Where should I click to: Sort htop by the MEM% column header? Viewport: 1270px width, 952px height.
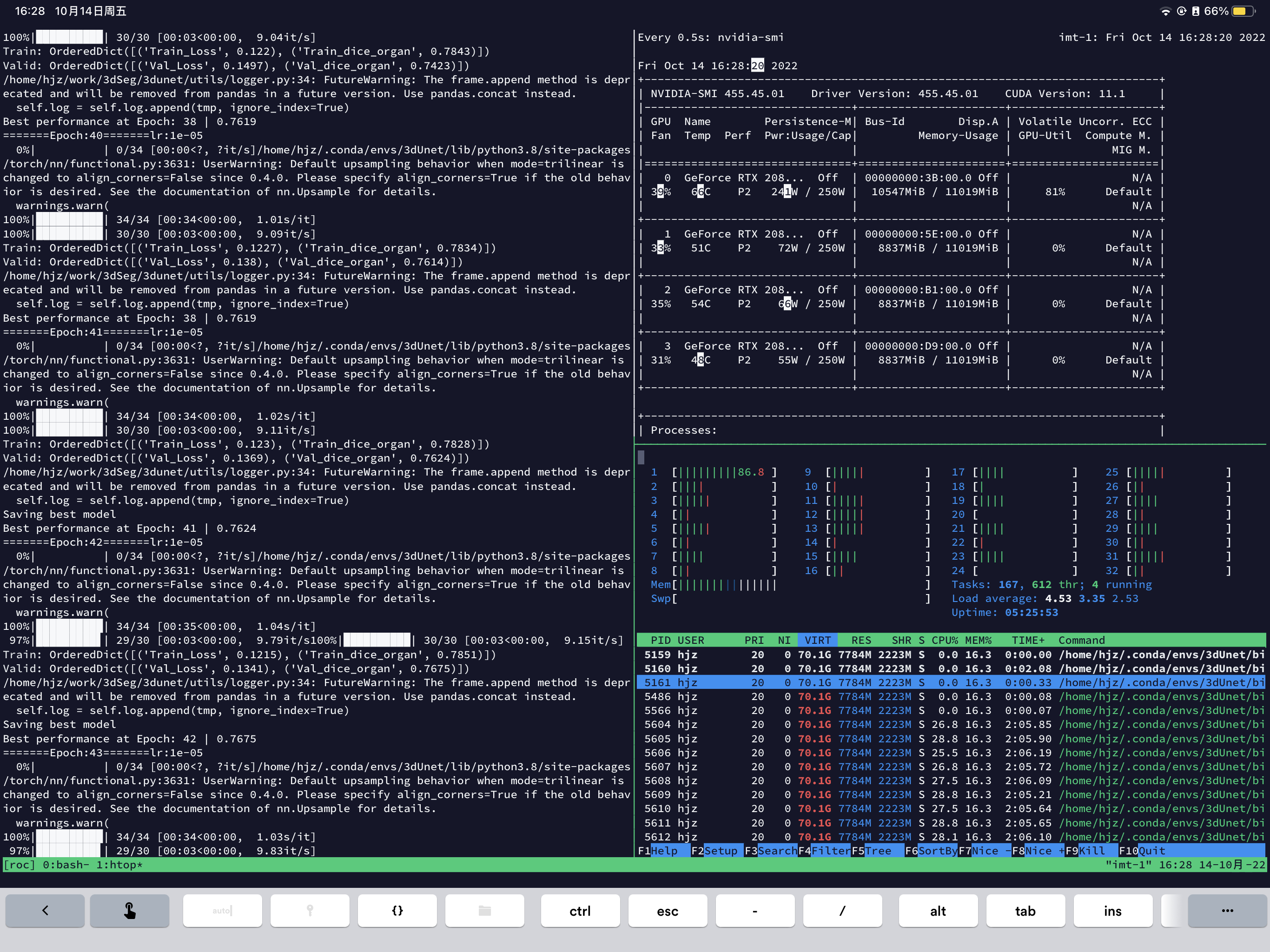pyautogui.click(x=979, y=640)
